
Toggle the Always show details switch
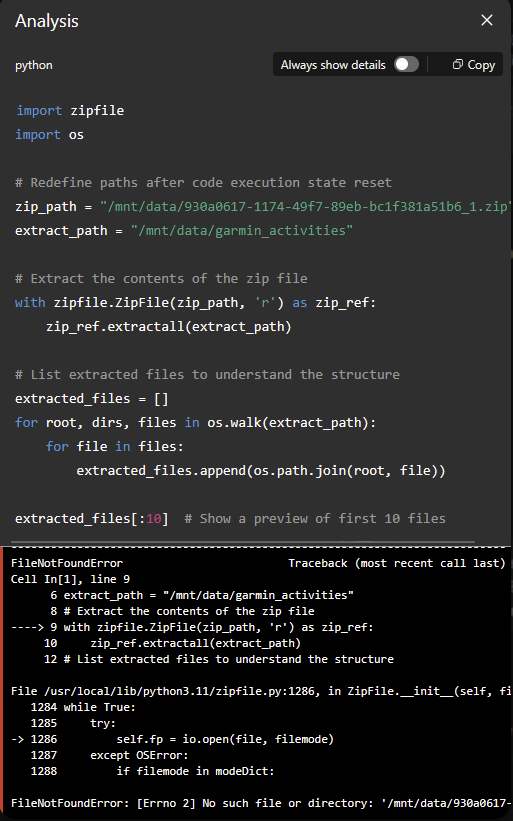pyautogui.click(x=407, y=64)
